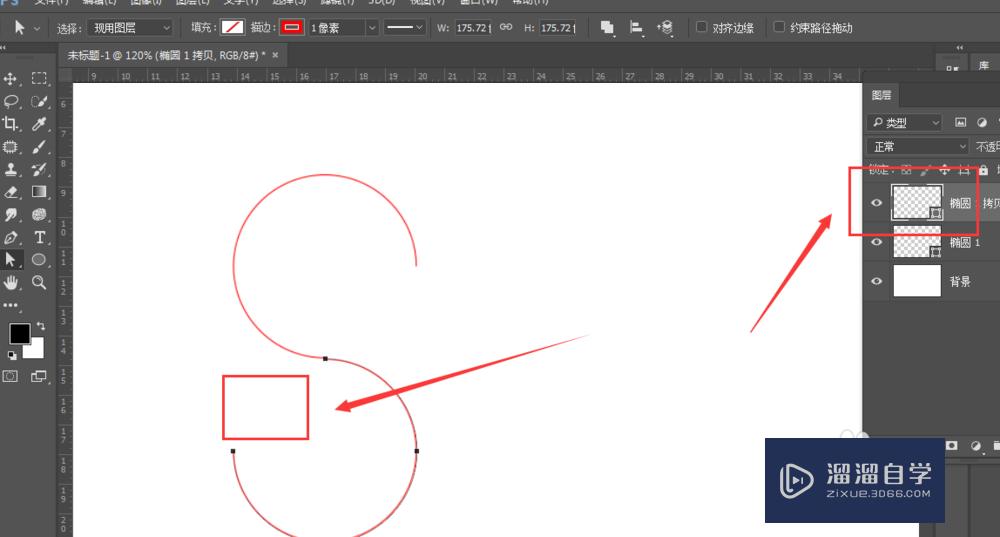
Task: Open the black foreground color picker
Action: 19,334
